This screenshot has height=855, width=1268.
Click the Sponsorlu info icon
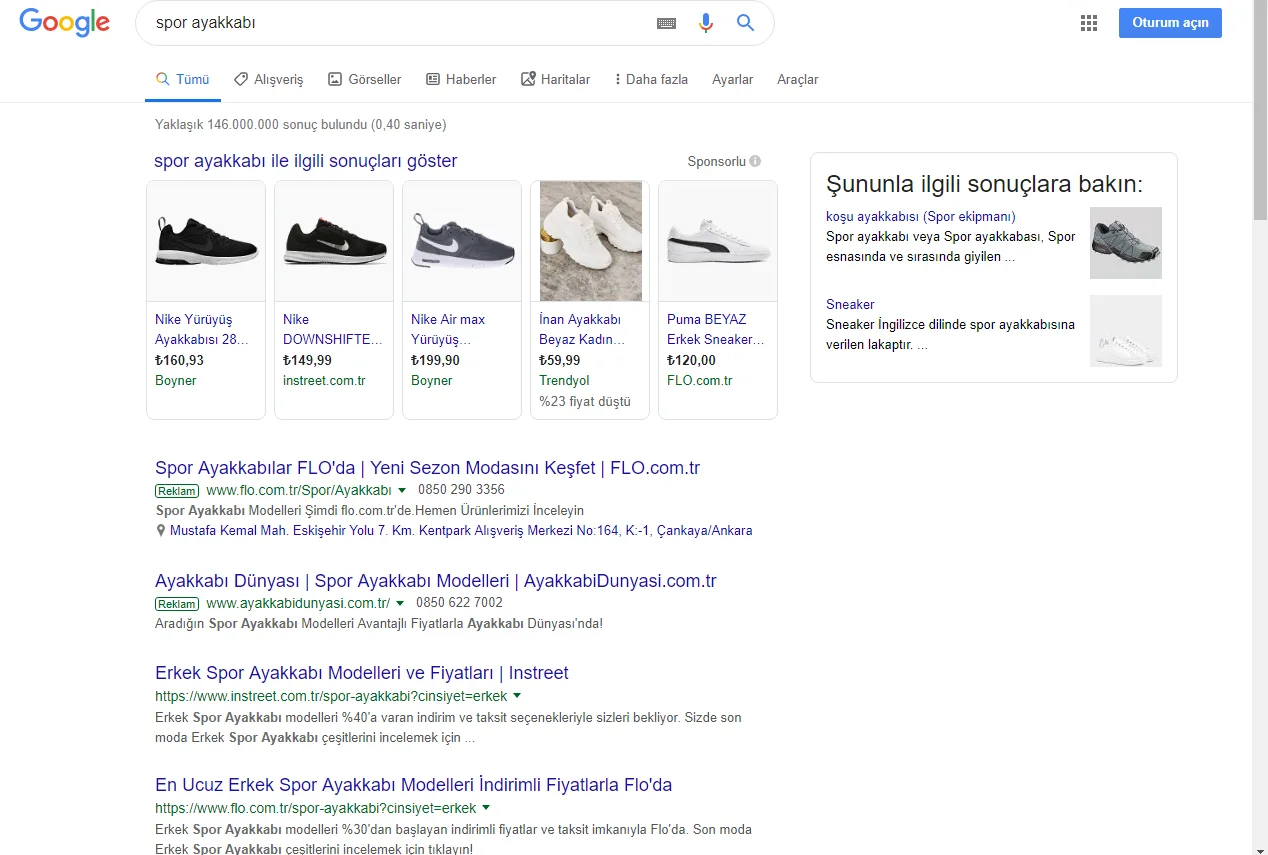(755, 161)
